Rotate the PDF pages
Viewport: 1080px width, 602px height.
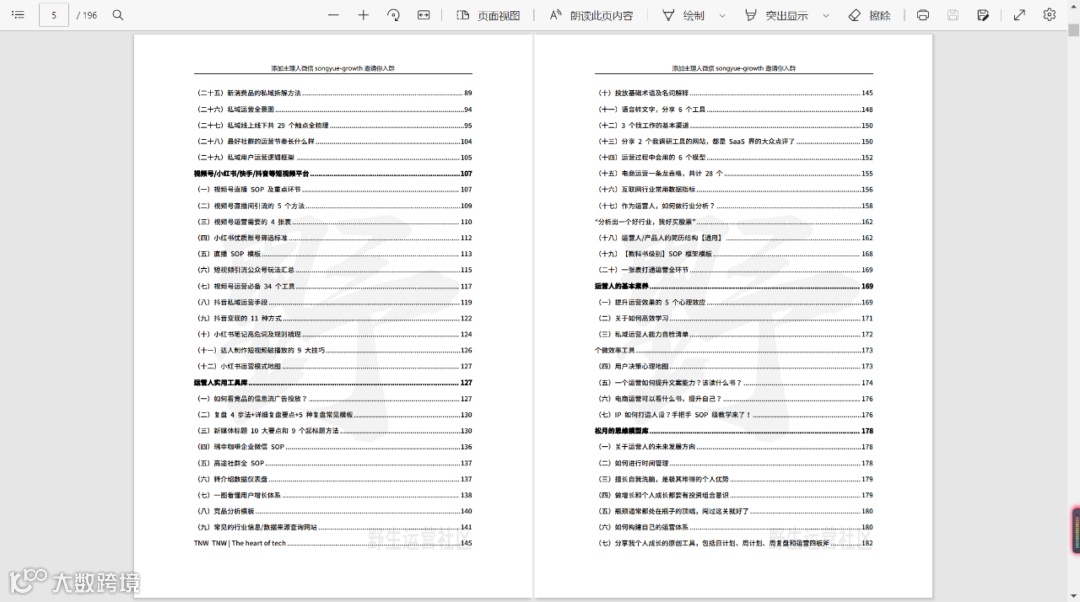coord(393,14)
